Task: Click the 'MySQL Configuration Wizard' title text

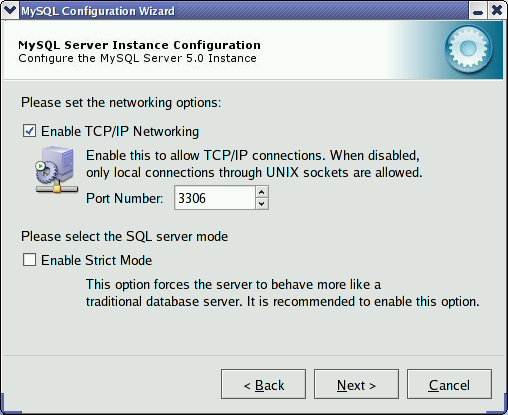Action: [98, 11]
